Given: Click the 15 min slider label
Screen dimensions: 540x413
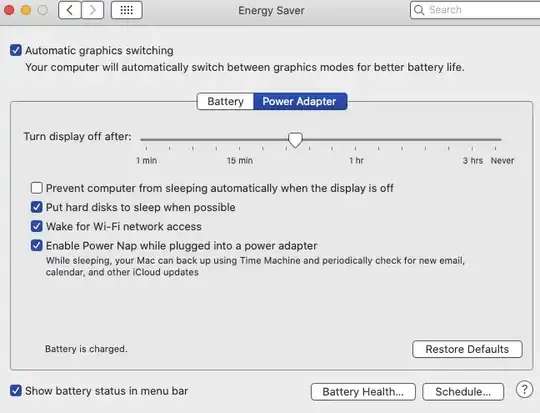Looking at the screenshot, I should (240, 161).
